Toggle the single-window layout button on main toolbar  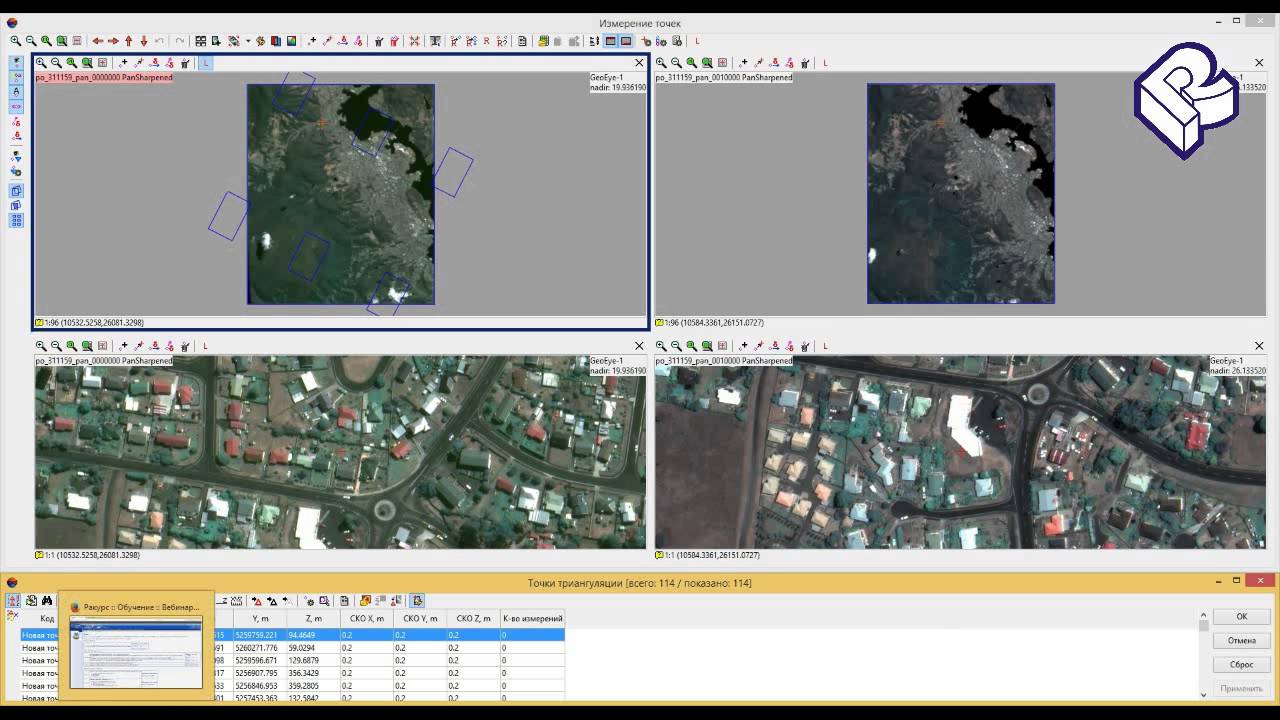coord(626,41)
